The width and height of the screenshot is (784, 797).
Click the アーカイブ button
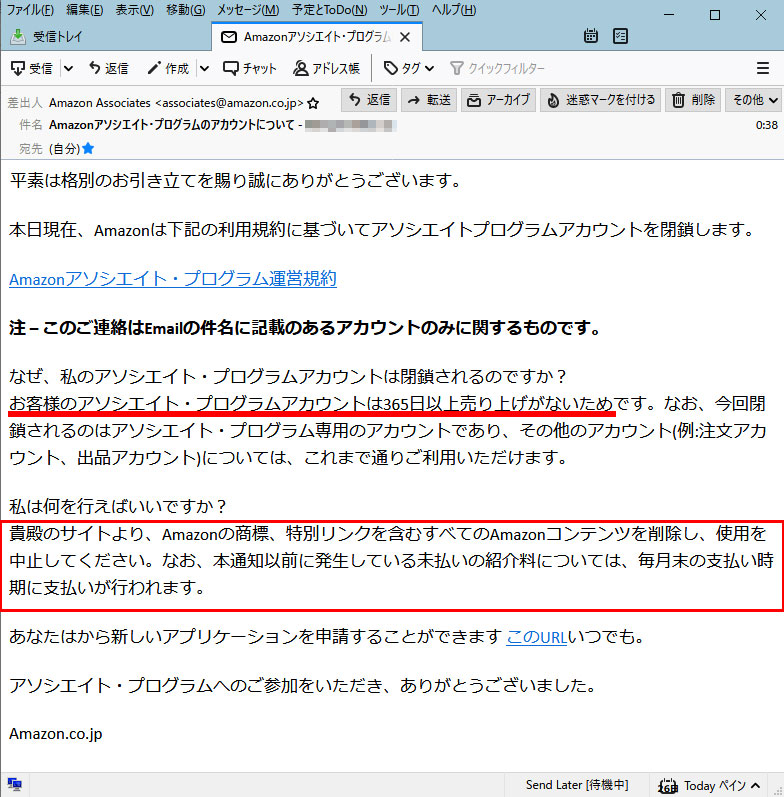point(498,100)
